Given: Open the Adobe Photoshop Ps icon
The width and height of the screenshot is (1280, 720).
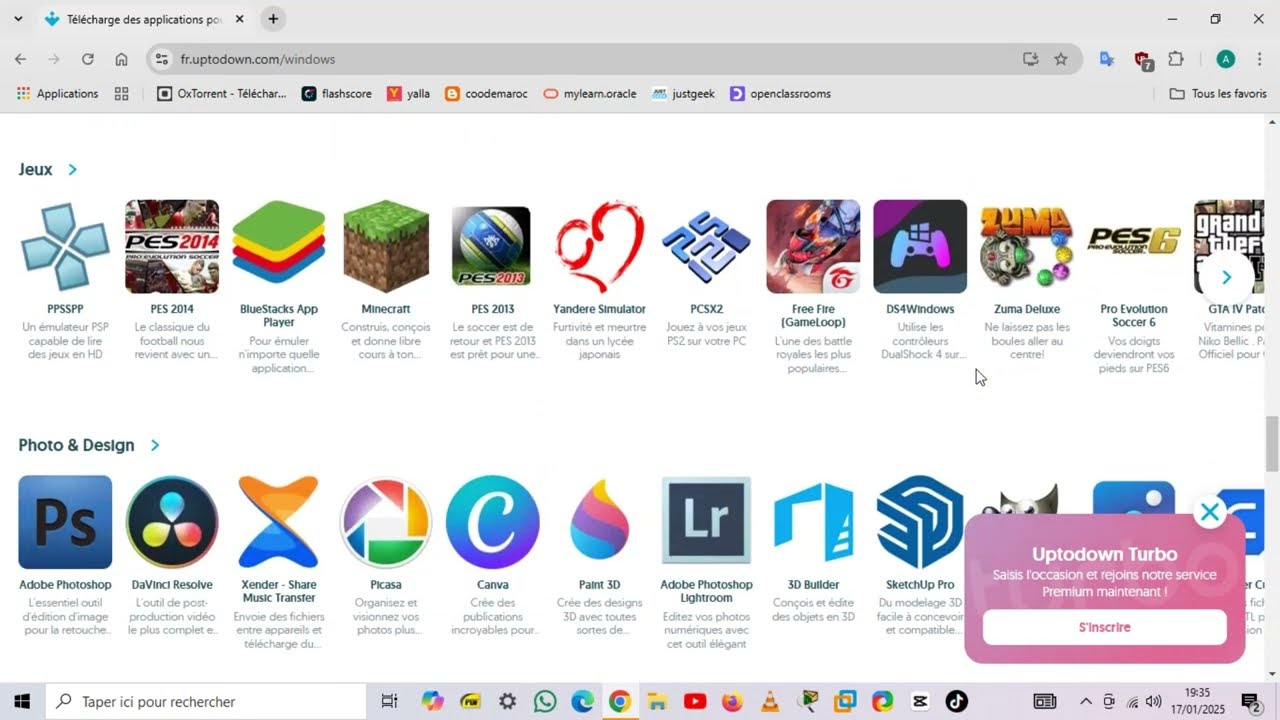Looking at the screenshot, I should click(65, 522).
